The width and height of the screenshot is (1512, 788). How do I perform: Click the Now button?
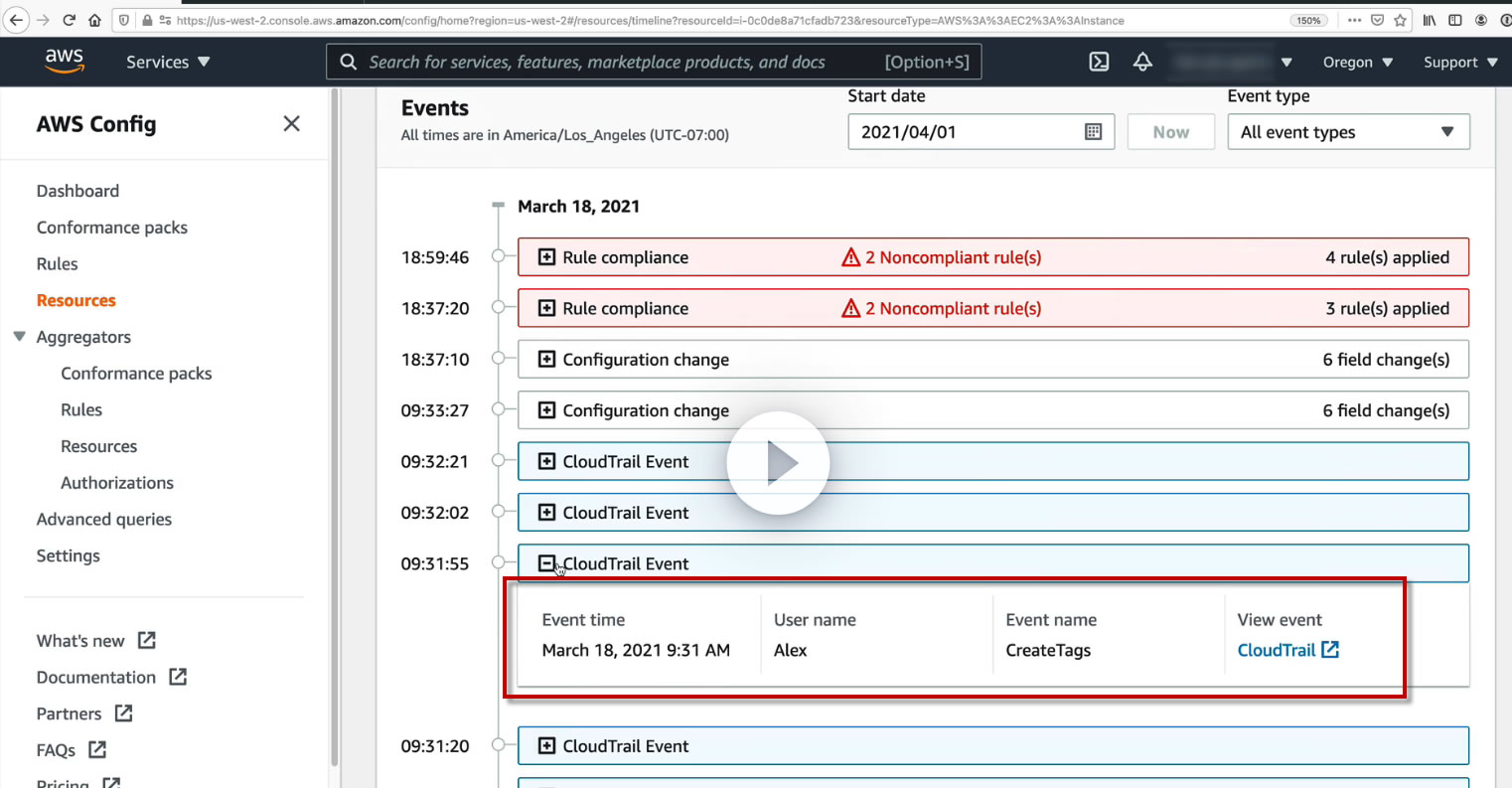(1171, 132)
